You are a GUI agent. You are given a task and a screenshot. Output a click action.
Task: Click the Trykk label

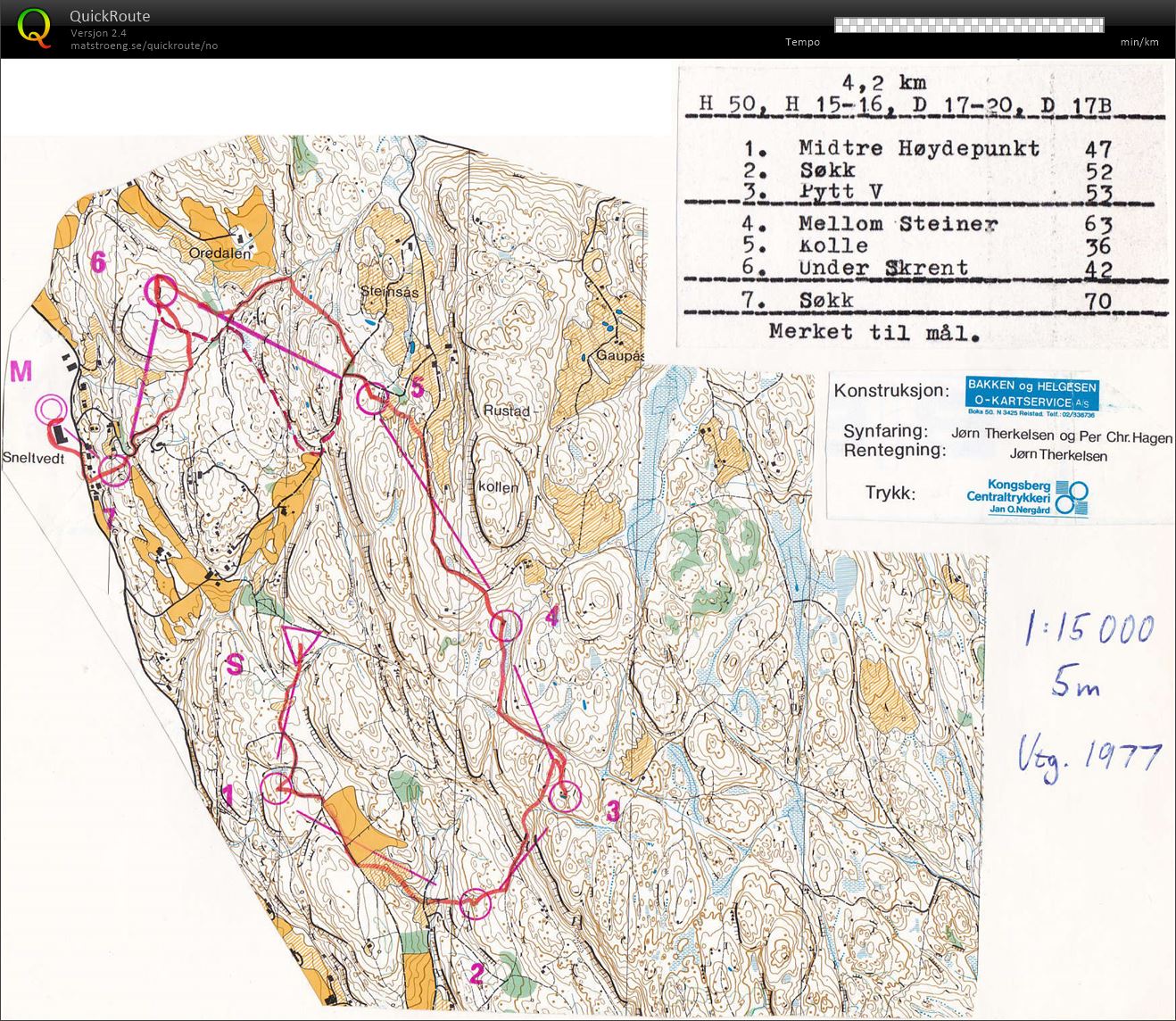[890, 494]
